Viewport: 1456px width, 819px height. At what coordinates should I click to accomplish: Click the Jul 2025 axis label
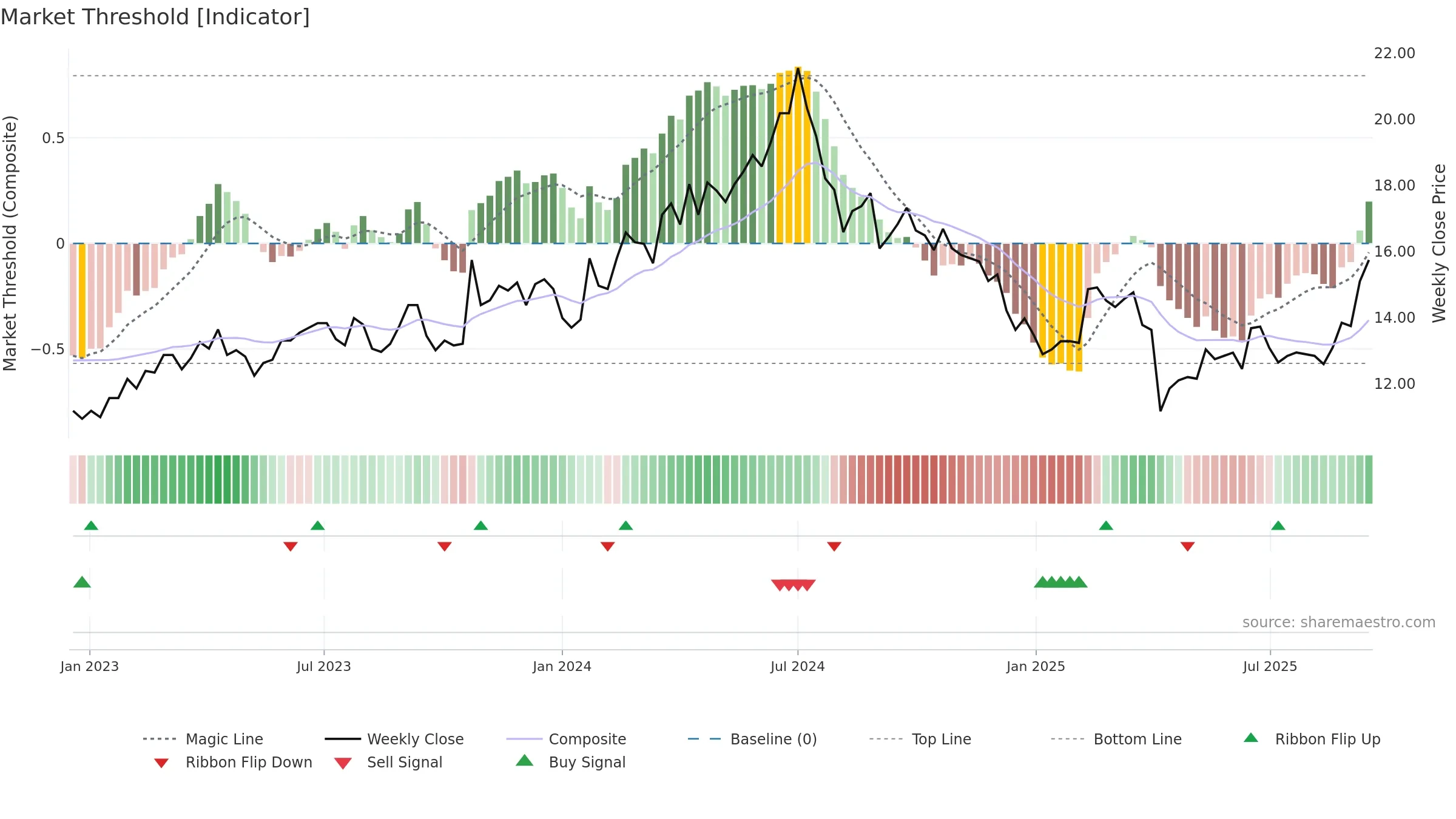pos(1270,666)
